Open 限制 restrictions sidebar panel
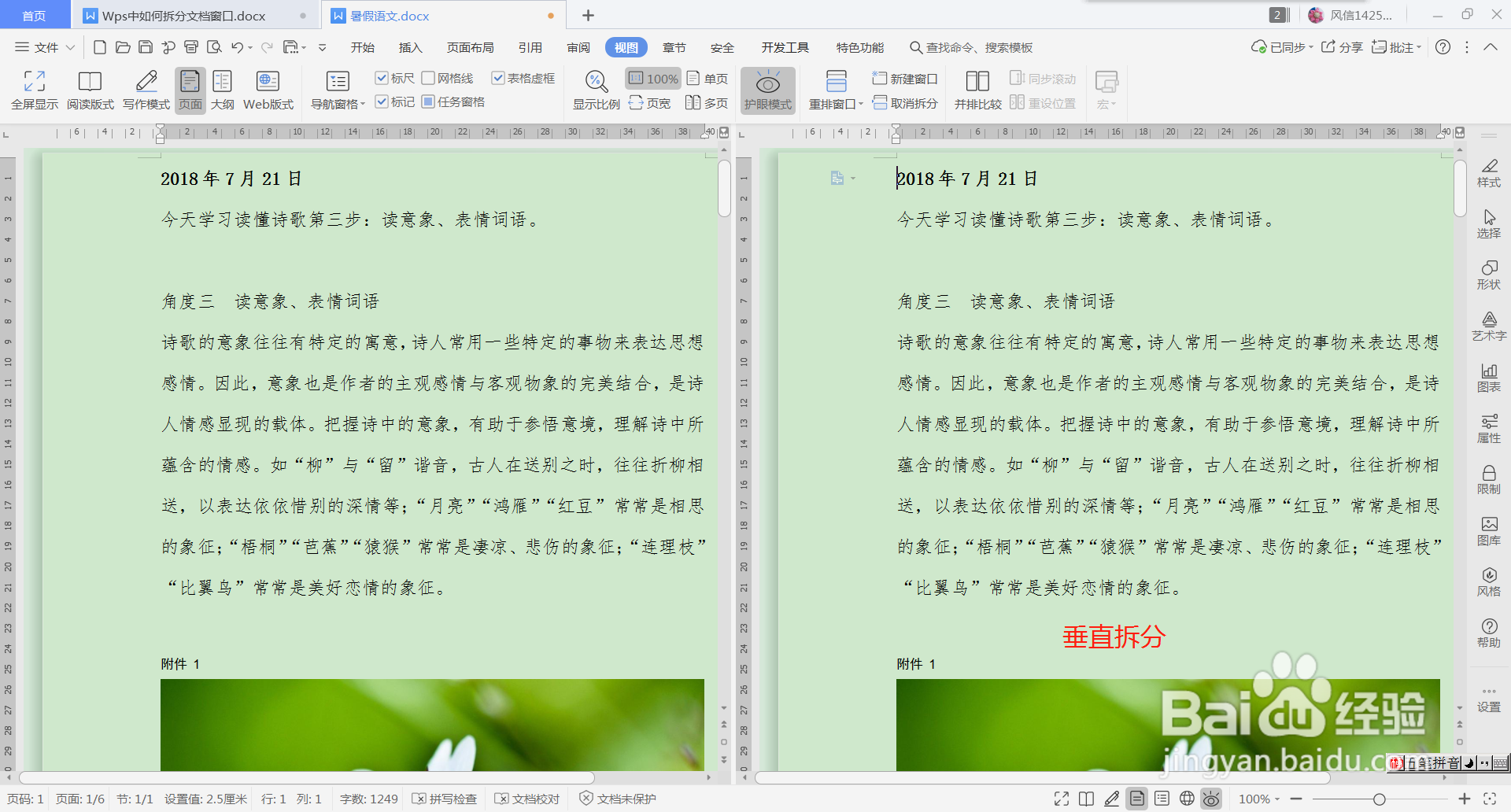Viewport: 1511px width, 812px height. pyautogui.click(x=1489, y=480)
